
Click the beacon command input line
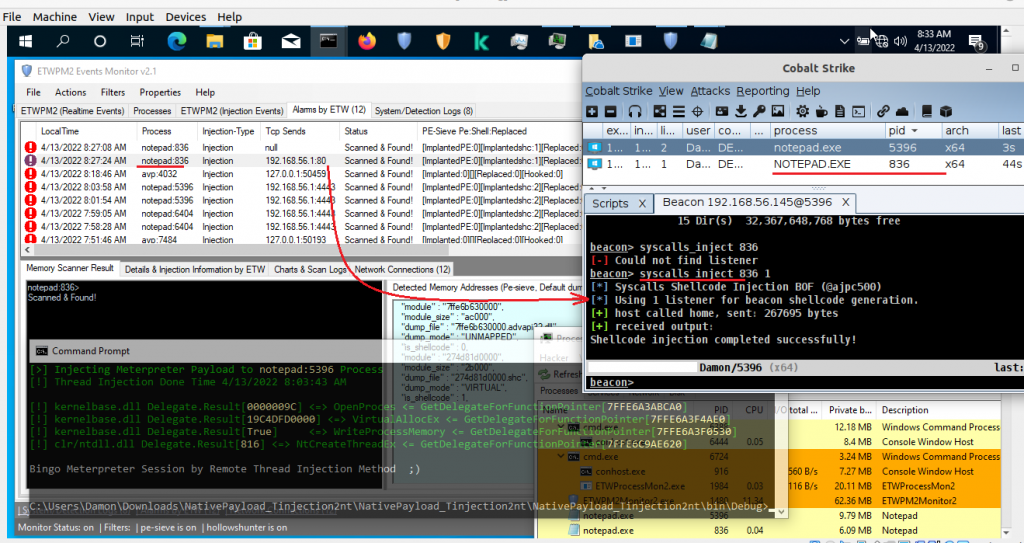tap(800, 383)
